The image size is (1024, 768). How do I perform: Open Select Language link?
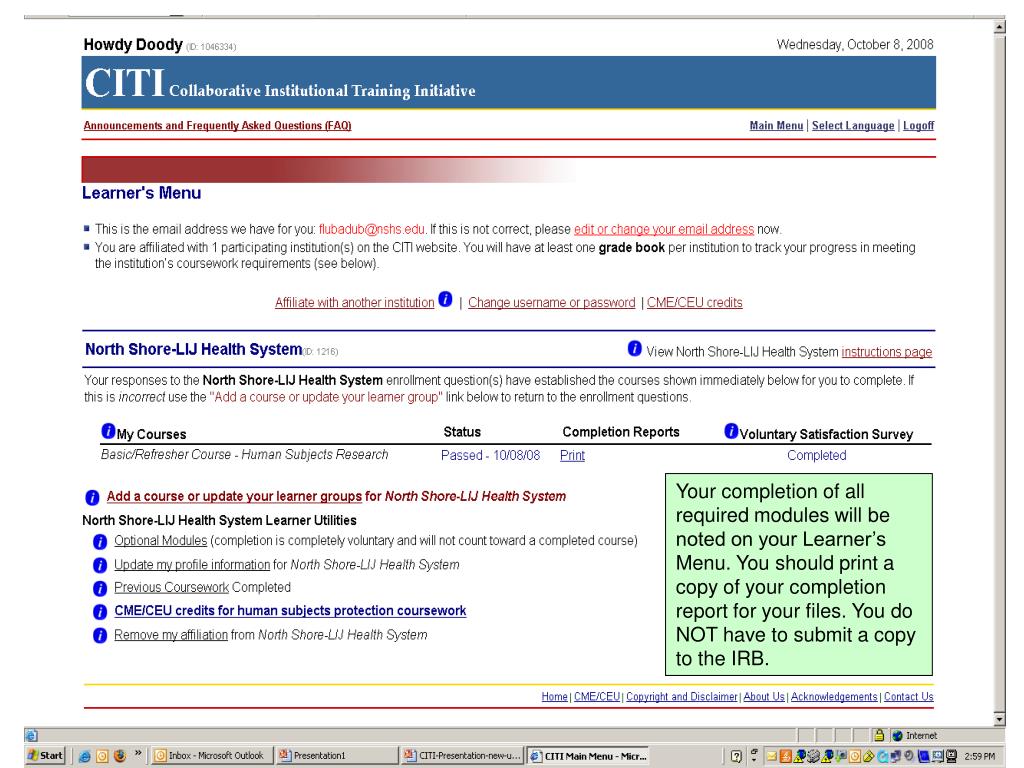click(853, 125)
